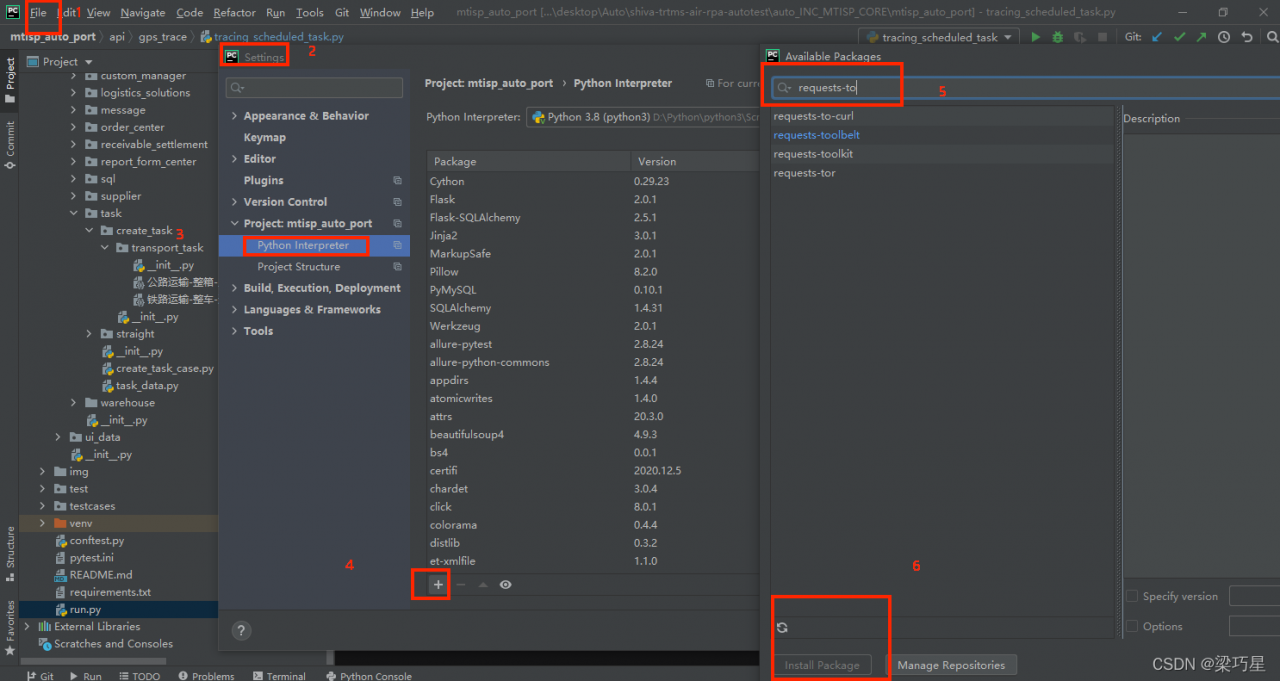
Task: Select requirements.txt in project tree
Action: tap(110, 592)
